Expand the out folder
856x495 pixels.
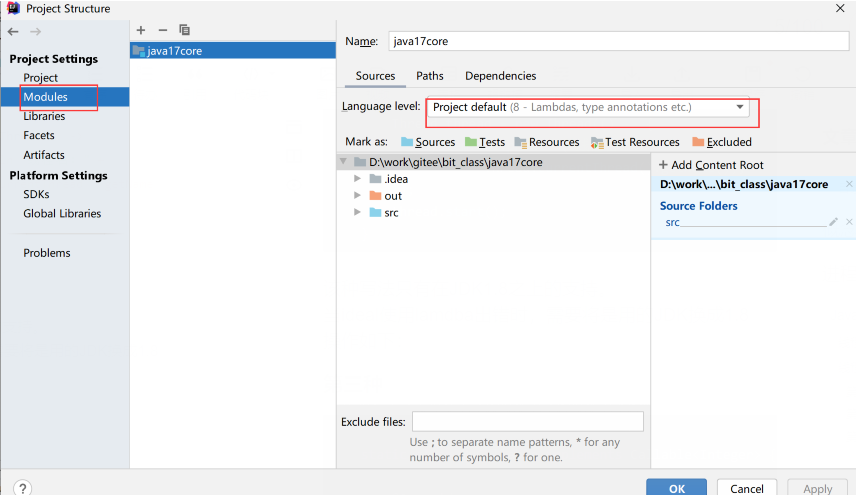click(x=357, y=195)
